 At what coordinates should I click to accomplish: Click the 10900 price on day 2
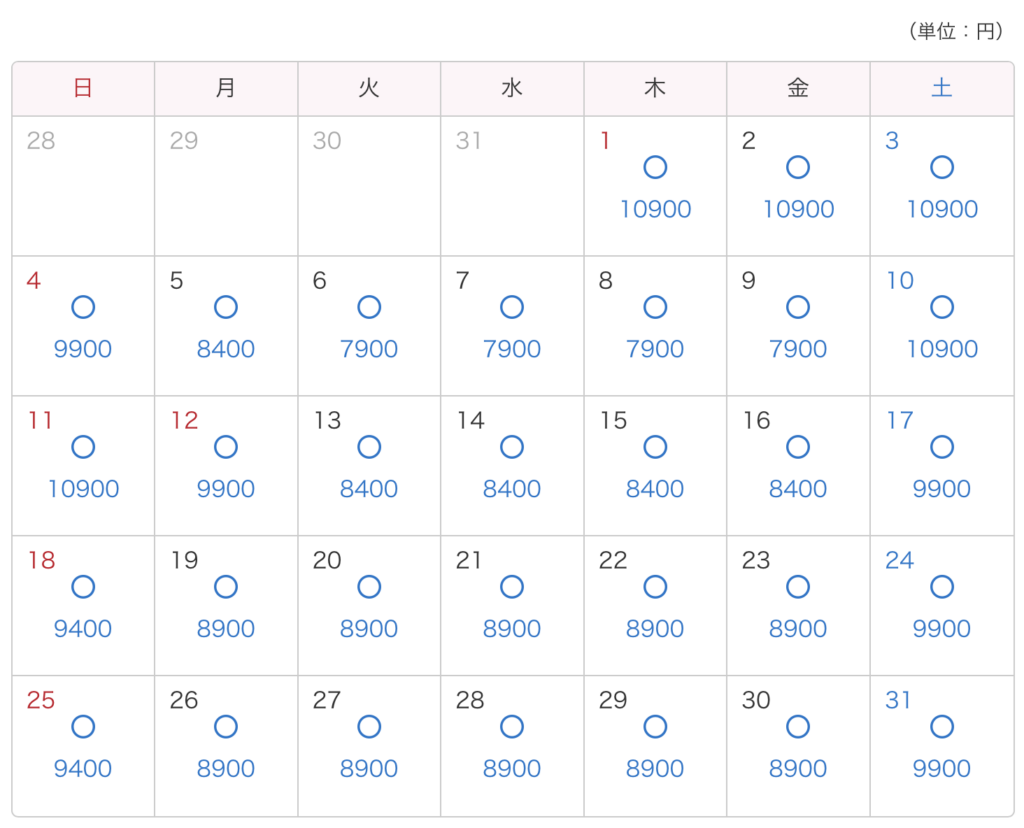click(x=798, y=209)
